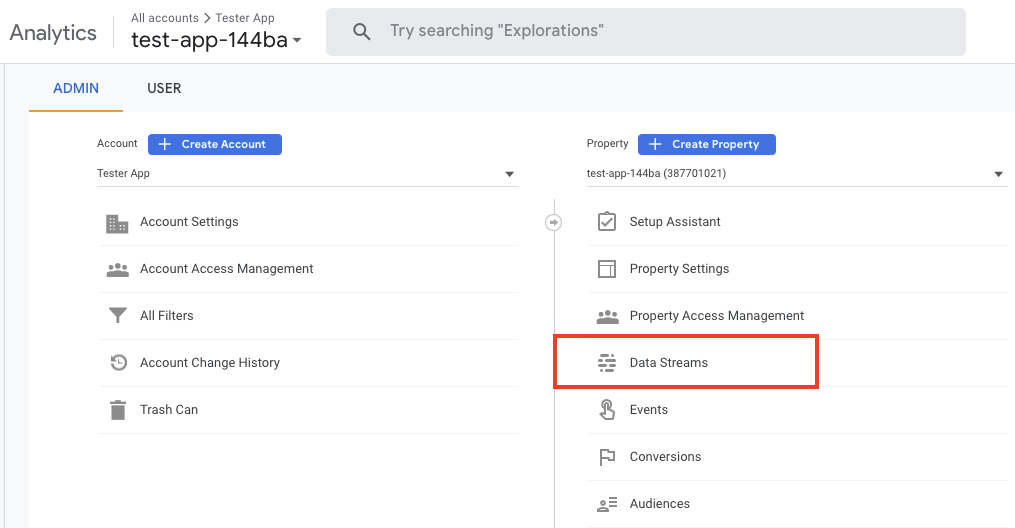The height and width of the screenshot is (528, 1015).
Task: Open the Tester App breadcrumb link
Action: tap(245, 18)
